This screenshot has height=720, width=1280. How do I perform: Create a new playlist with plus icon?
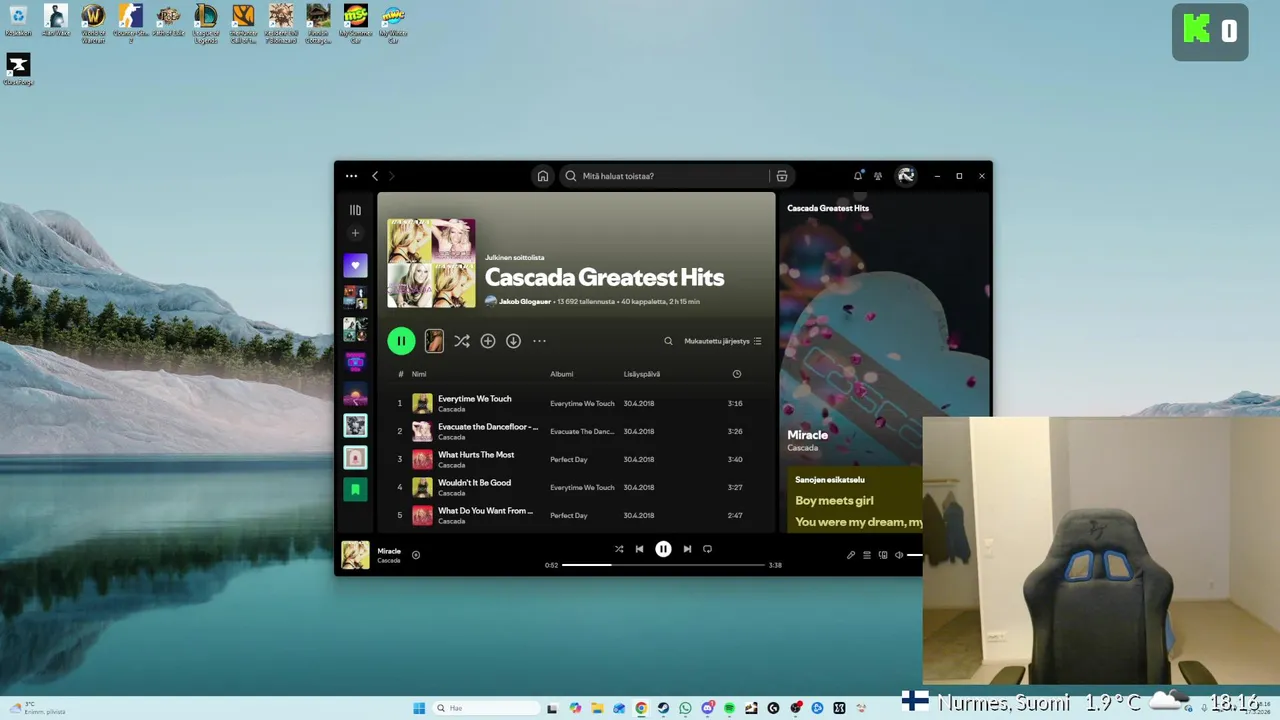(x=355, y=233)
